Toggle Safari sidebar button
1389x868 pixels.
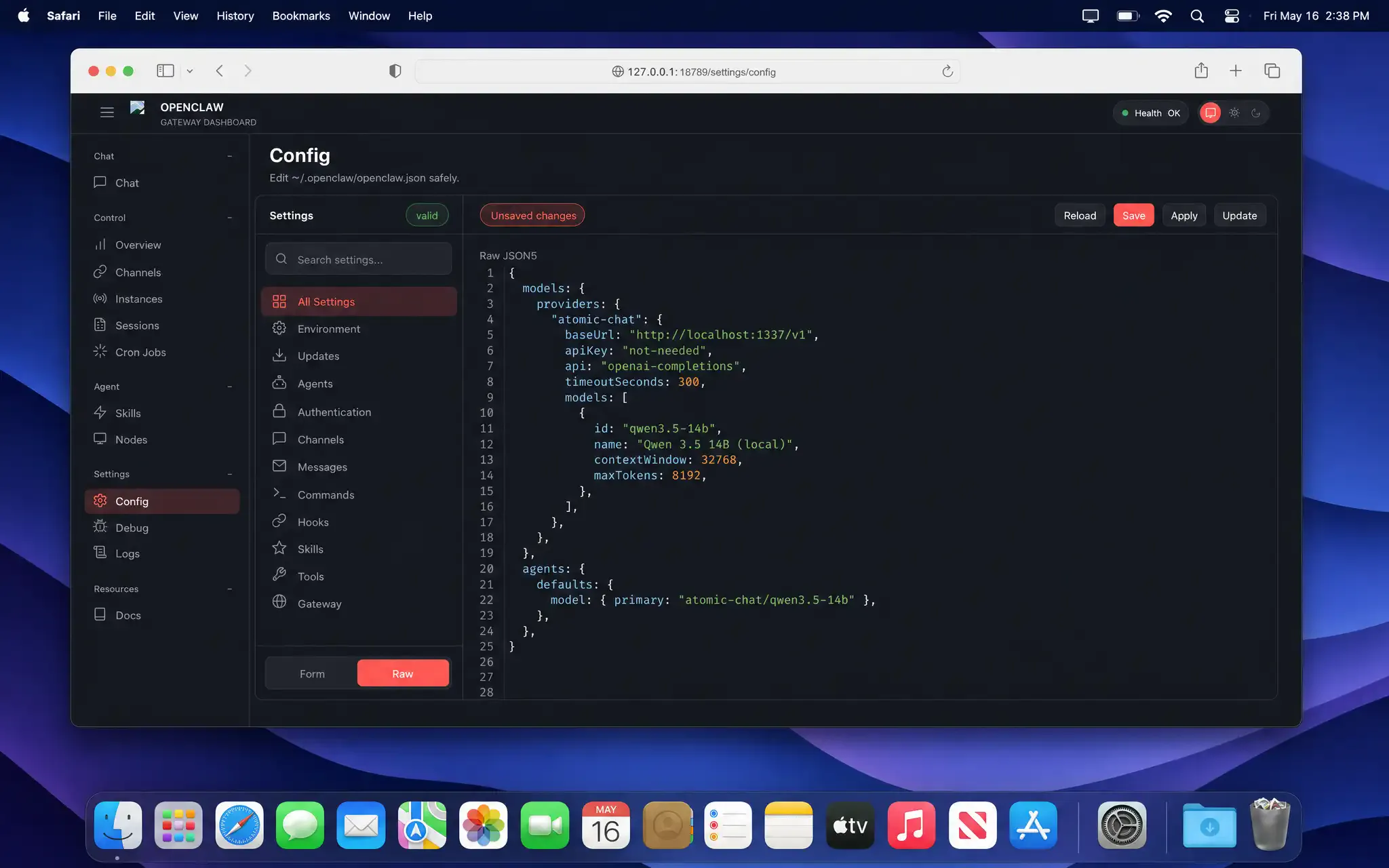pyautogui.click(x=165, y=71)
